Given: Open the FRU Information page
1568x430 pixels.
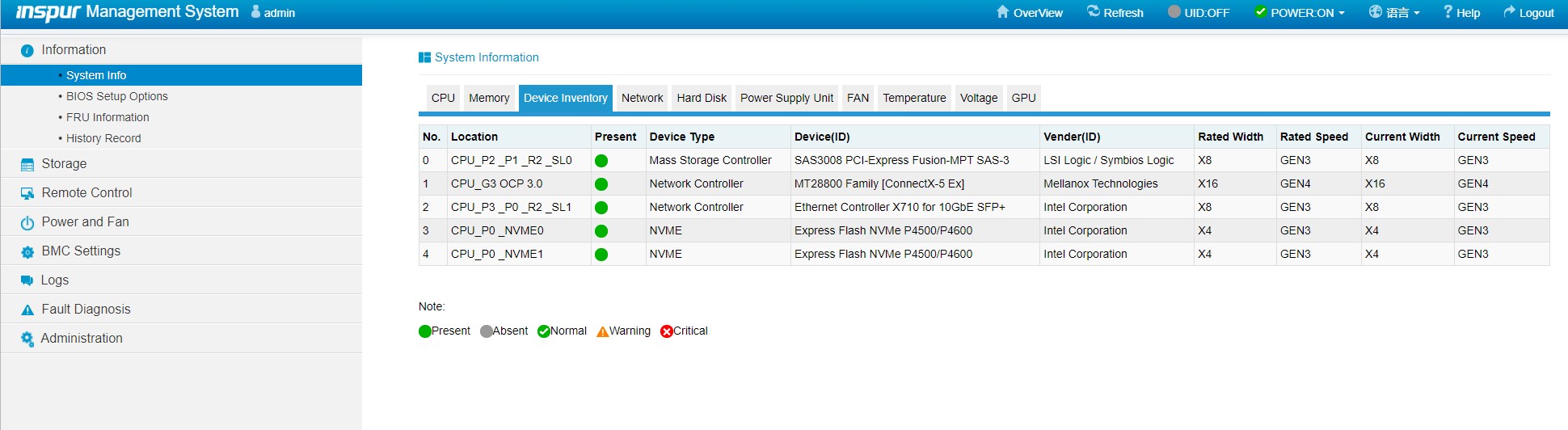Looking at the screenshot, I should coord(107,117).
